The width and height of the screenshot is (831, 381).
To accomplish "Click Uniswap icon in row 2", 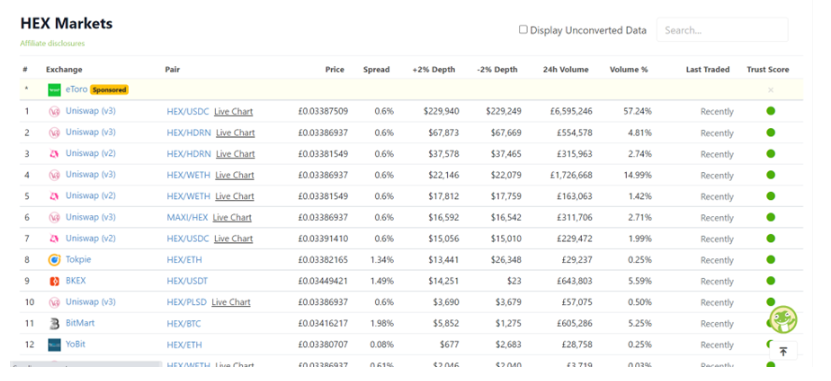I will point(54,132).
